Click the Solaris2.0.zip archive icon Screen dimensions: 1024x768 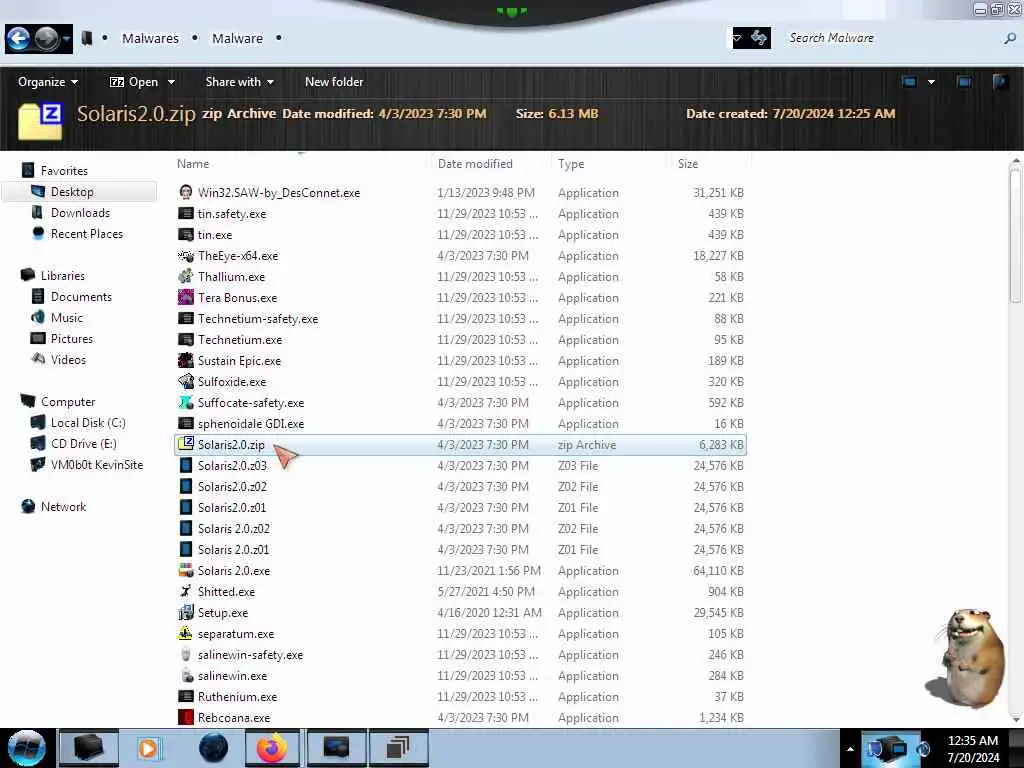point(186,444)
